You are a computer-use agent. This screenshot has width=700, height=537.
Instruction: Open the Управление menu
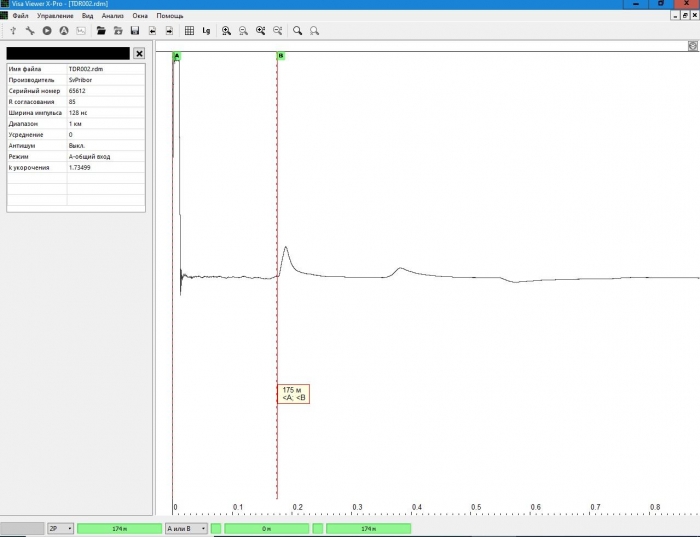coord(55,16)
